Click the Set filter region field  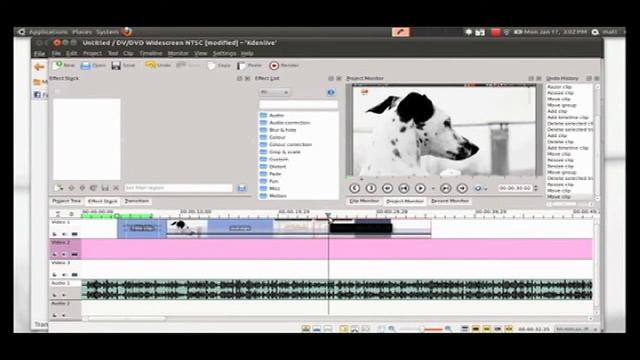coord(178,188)
